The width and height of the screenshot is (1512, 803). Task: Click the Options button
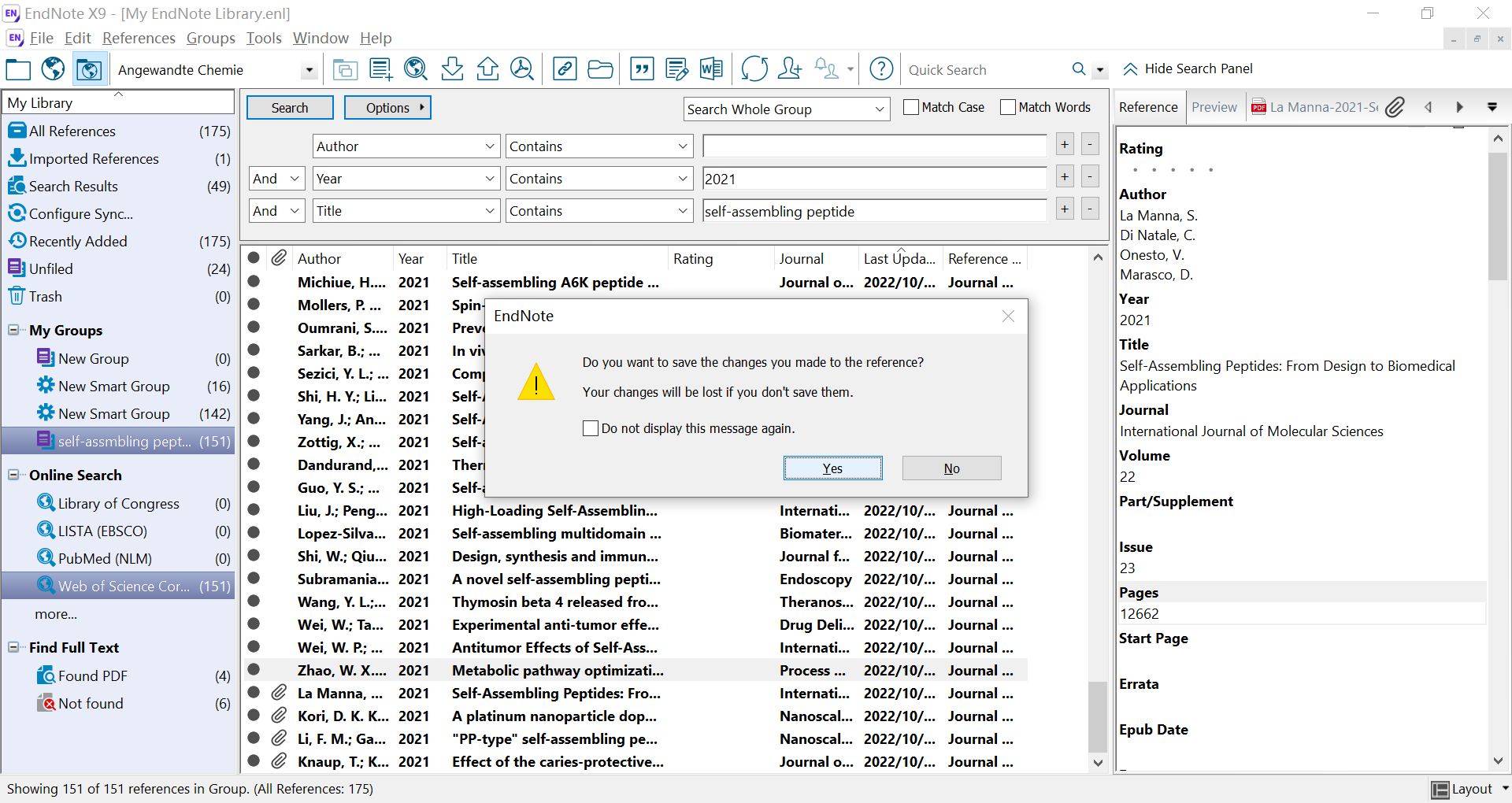pos(387,108)
